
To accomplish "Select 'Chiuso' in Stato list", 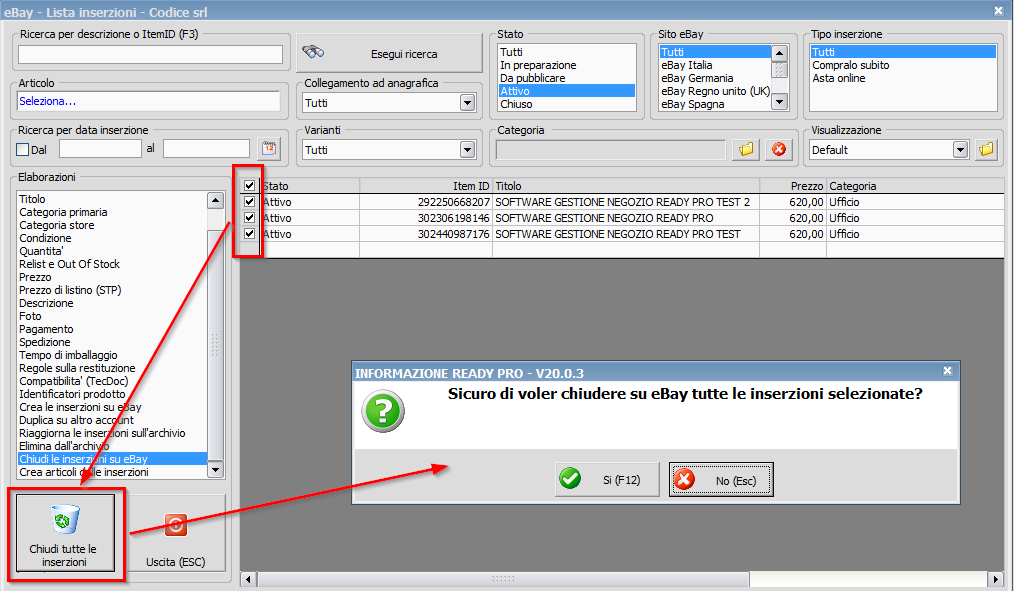I will point(566,104).
